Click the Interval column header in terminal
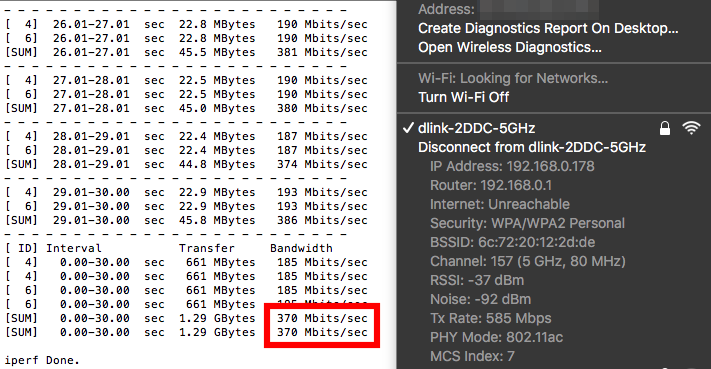Viewport: 711px width, 369px height. [x=73, y=248]
